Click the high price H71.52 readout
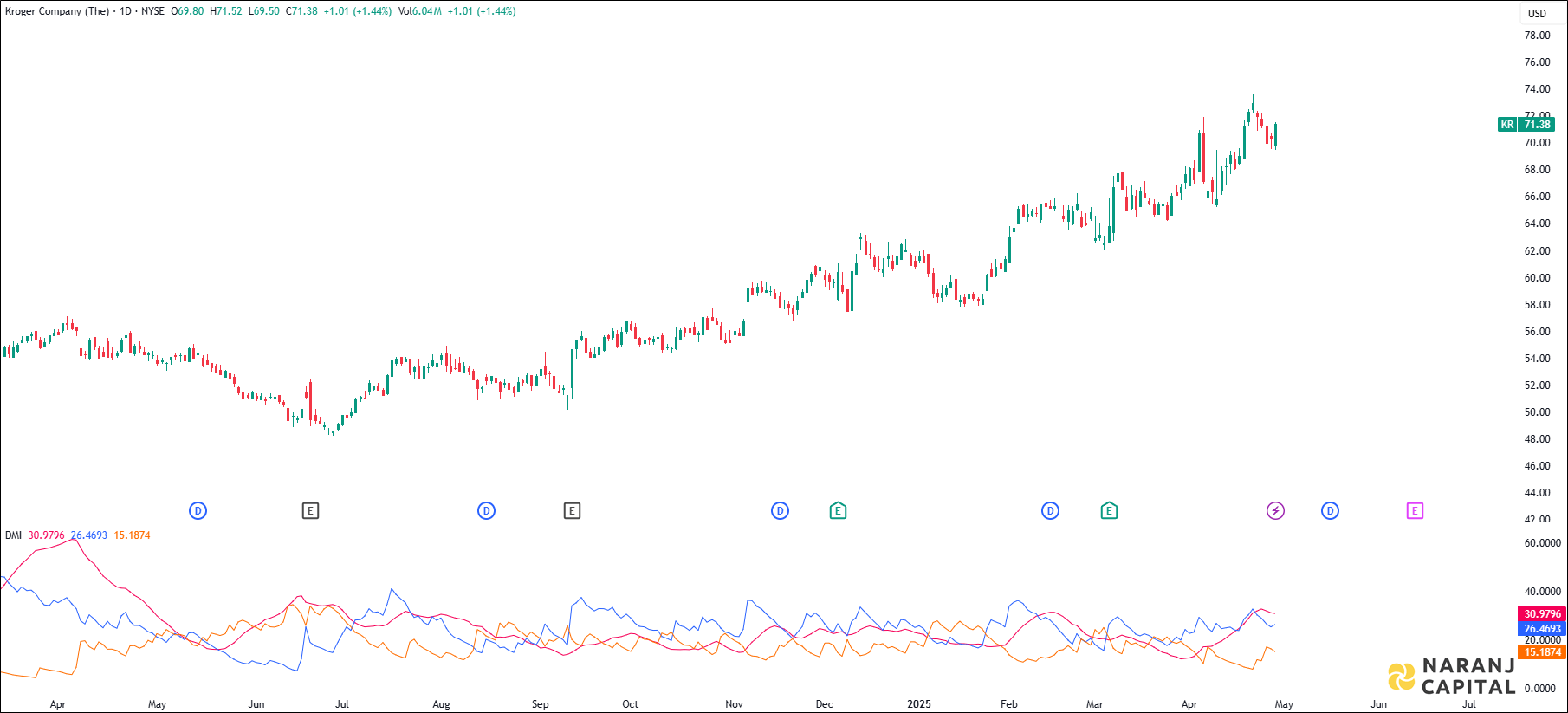Image resolution: width=1568 pixels, height=713 pixels. click(226, 11)
